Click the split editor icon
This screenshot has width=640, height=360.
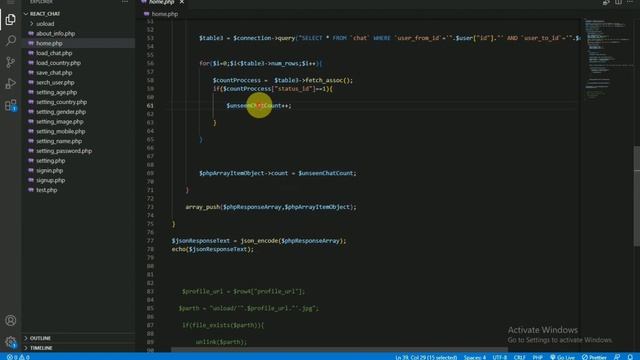pyautogui.click(x=618, y=2)
